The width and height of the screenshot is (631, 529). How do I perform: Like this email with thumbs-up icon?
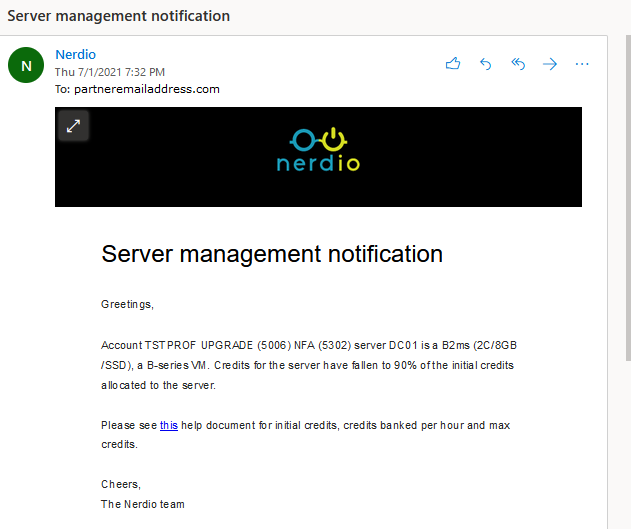(x=453, y=64)
